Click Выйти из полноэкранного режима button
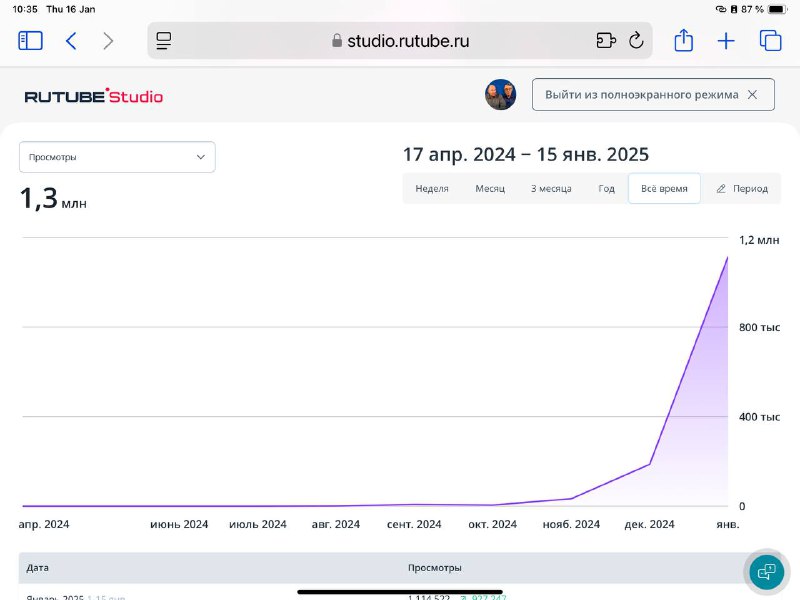 [653, 94]
